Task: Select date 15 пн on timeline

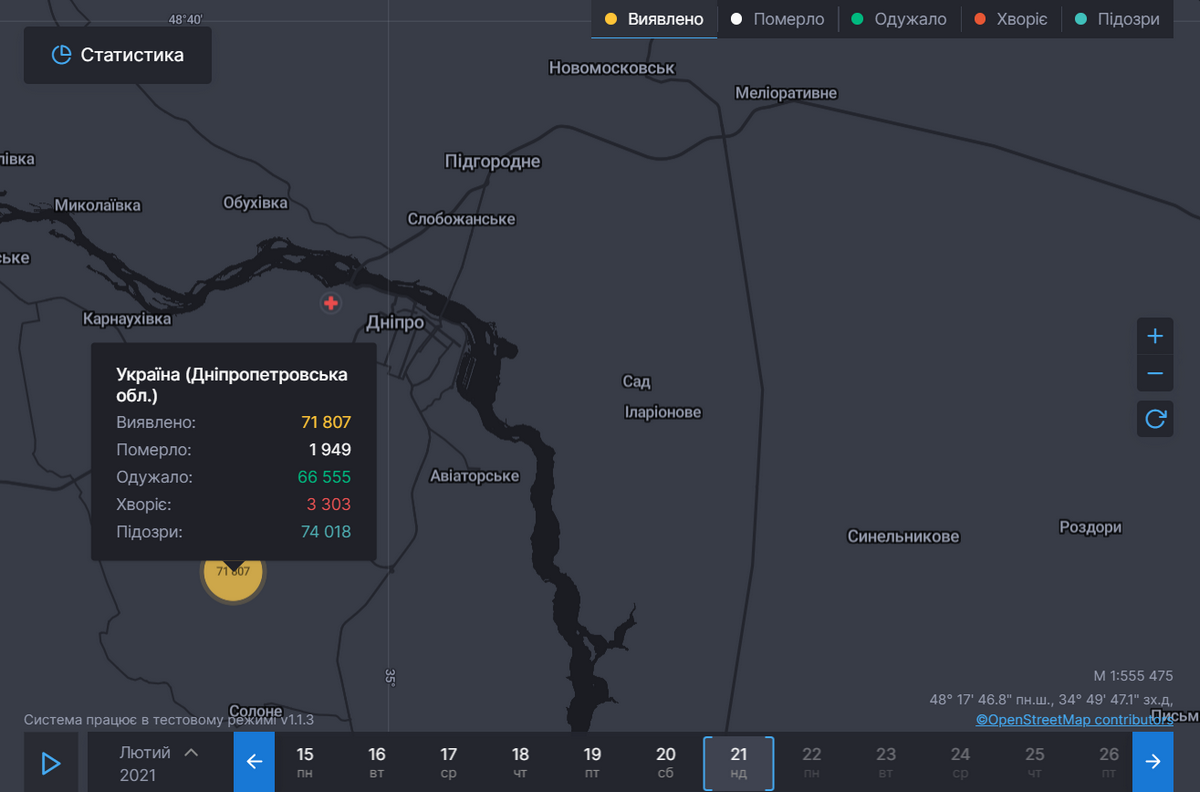Action: click(x=305, y=762)
